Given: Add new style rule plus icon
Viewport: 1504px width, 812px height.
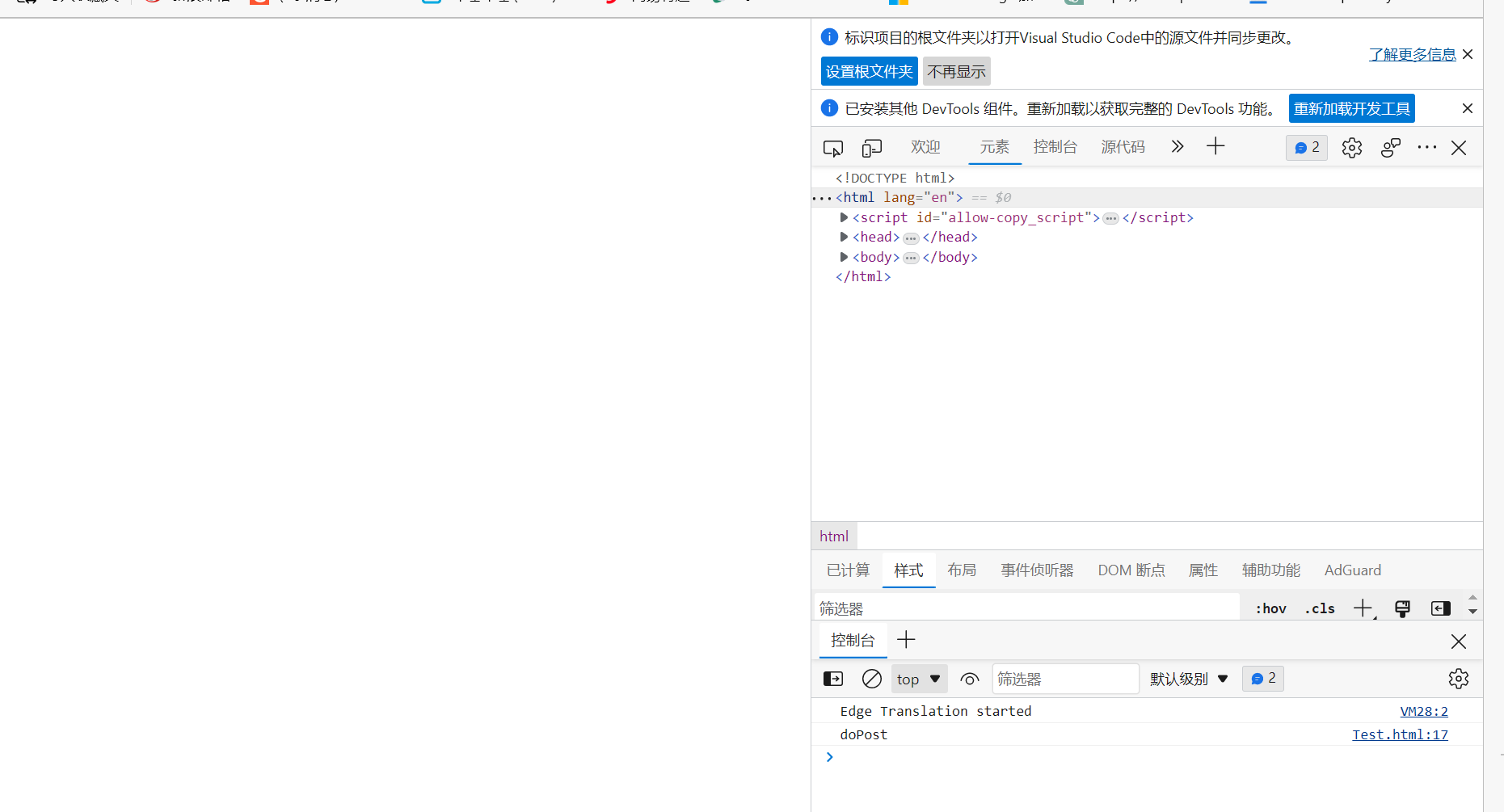Looking at the screenshot, I should click(1363, 608).
